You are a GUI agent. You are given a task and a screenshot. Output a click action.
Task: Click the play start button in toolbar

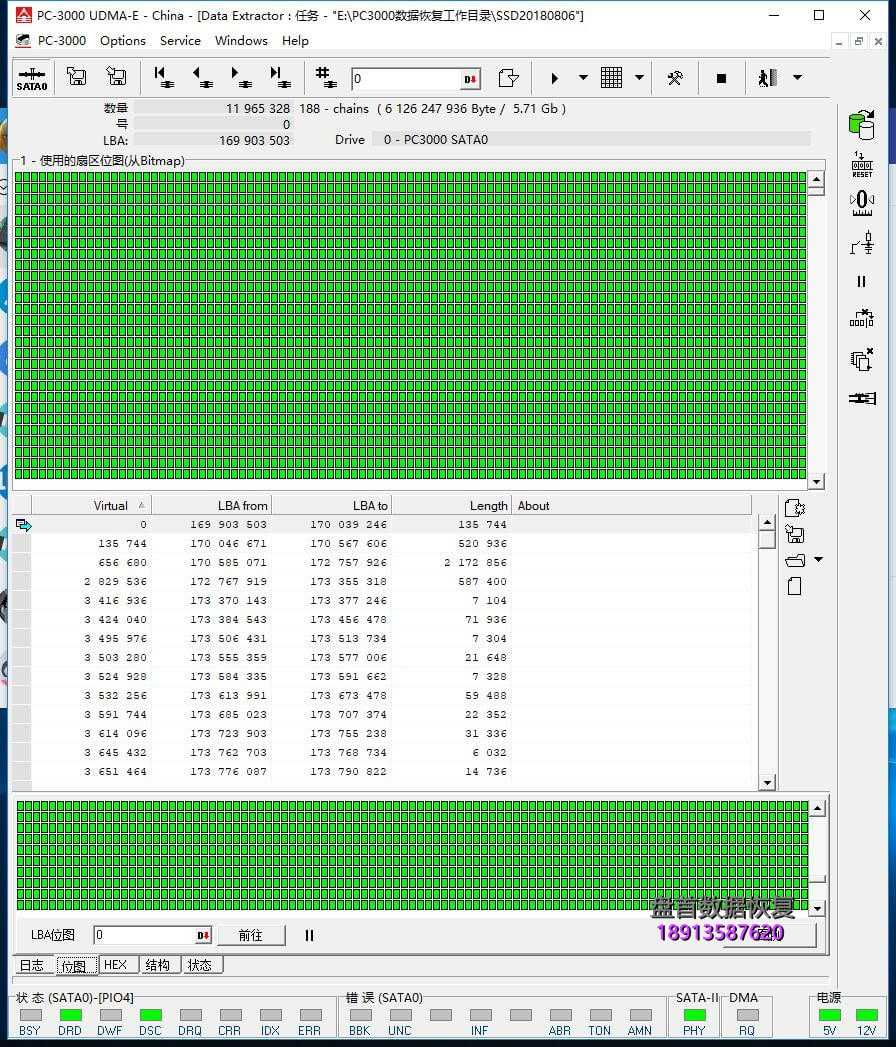click(555, 78)
